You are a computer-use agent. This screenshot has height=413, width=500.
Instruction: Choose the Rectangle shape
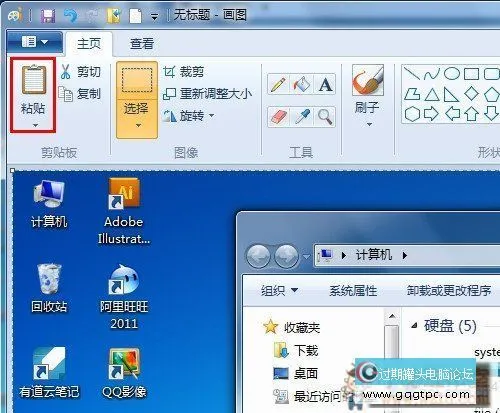click(x=471, y=74)
